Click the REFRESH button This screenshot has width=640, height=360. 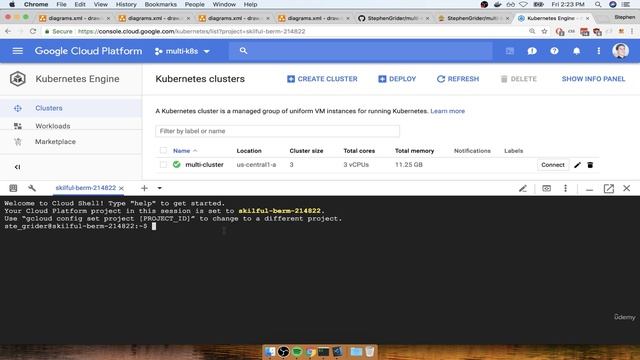458,79
